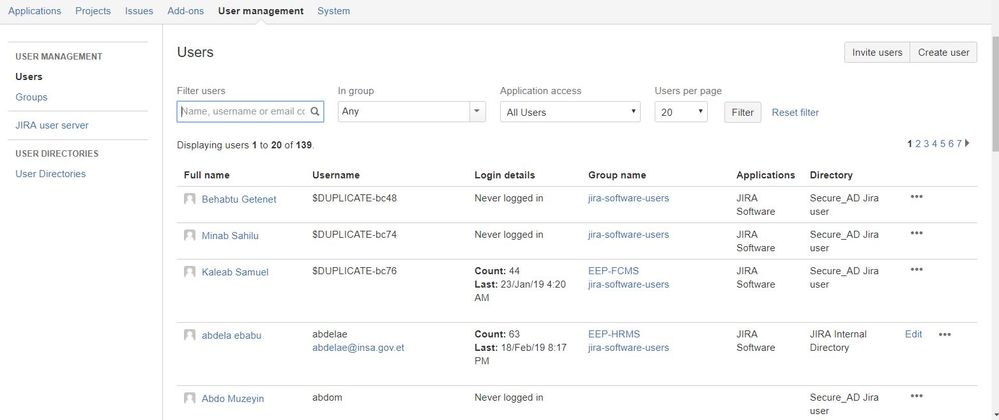999x420 pixels.
Task: Focus the Filter users search field
Action: click(250, 111)
